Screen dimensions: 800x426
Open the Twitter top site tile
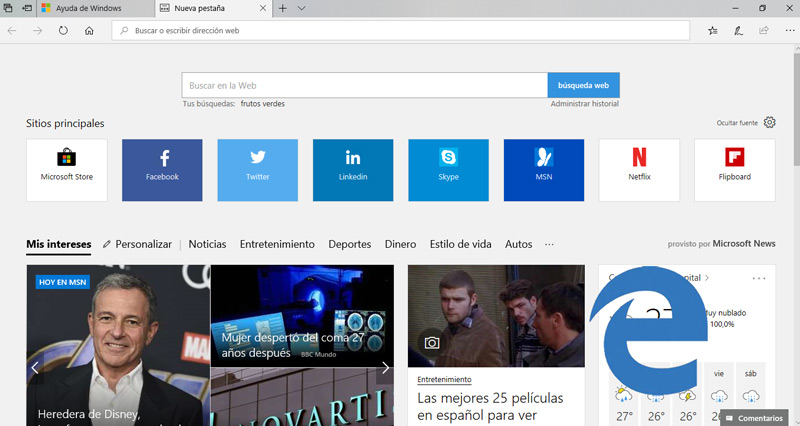[258, 170]
